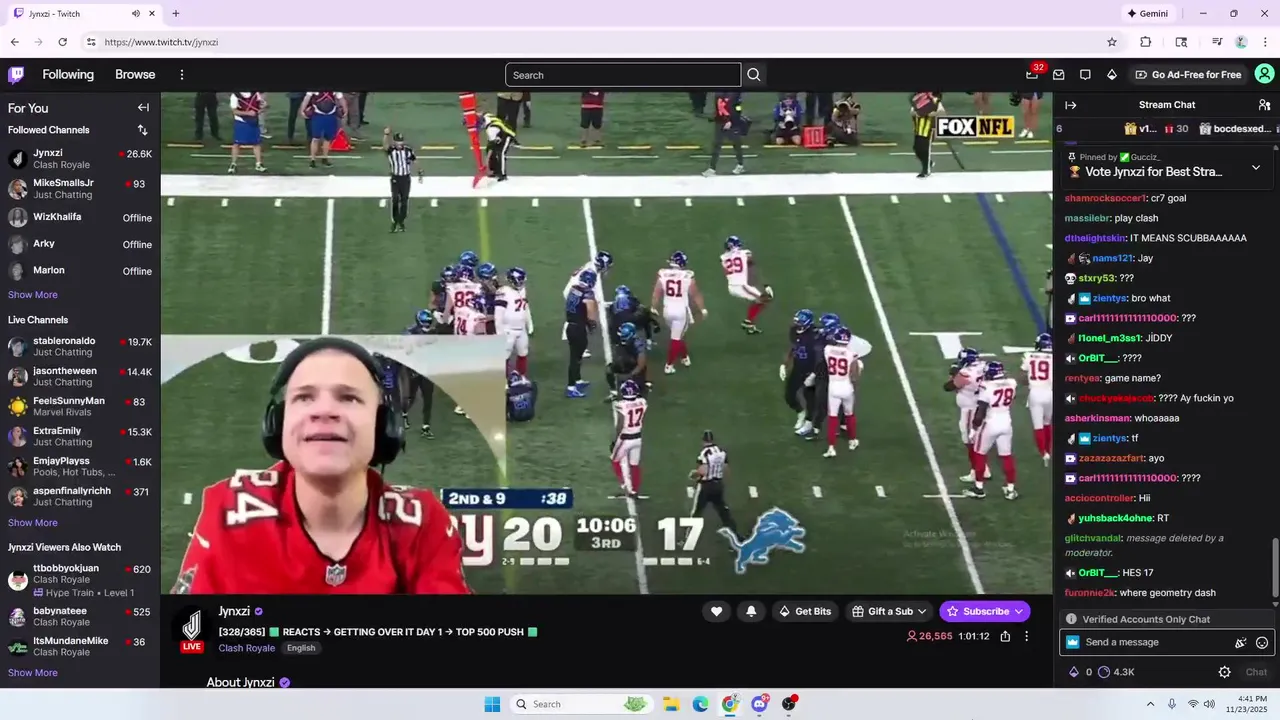The height and width of the screenshot is (720, 1280).
Task: Click the Get Bits gem icon in top bar
Action: tap(1111, 75)
